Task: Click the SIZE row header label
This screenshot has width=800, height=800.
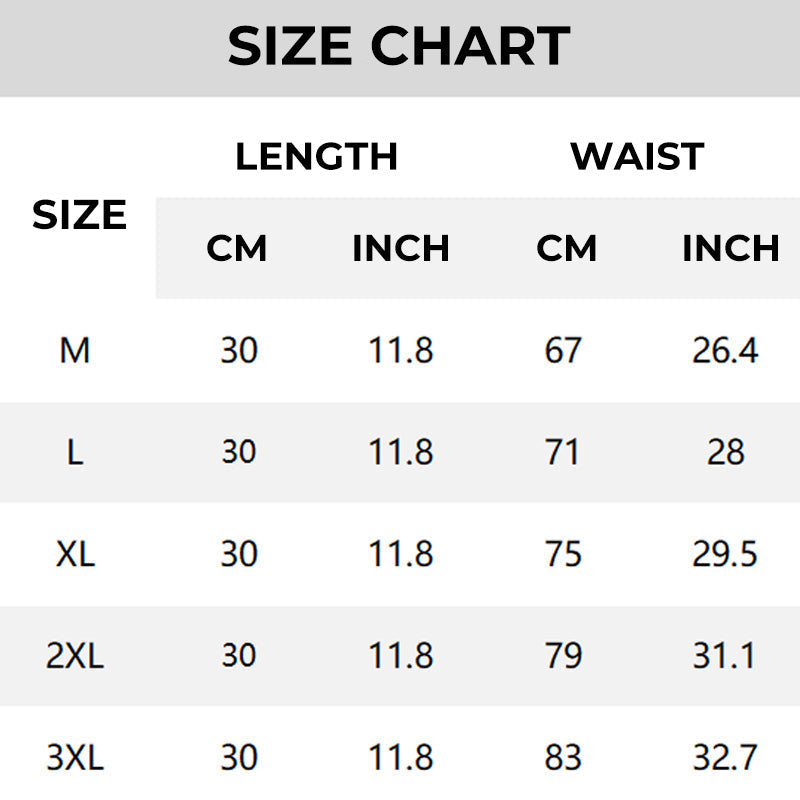Action: (79, 215)
